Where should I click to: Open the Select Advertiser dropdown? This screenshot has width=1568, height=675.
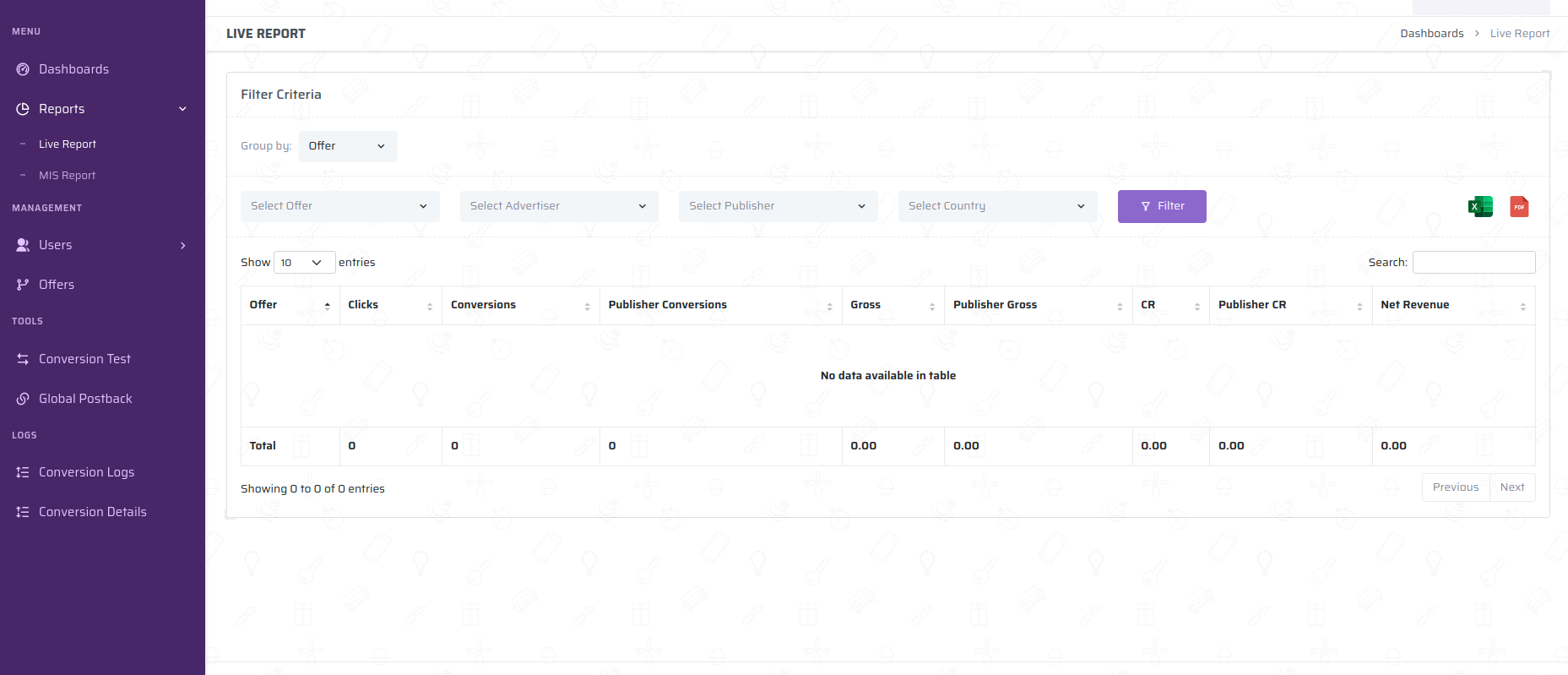558,206
